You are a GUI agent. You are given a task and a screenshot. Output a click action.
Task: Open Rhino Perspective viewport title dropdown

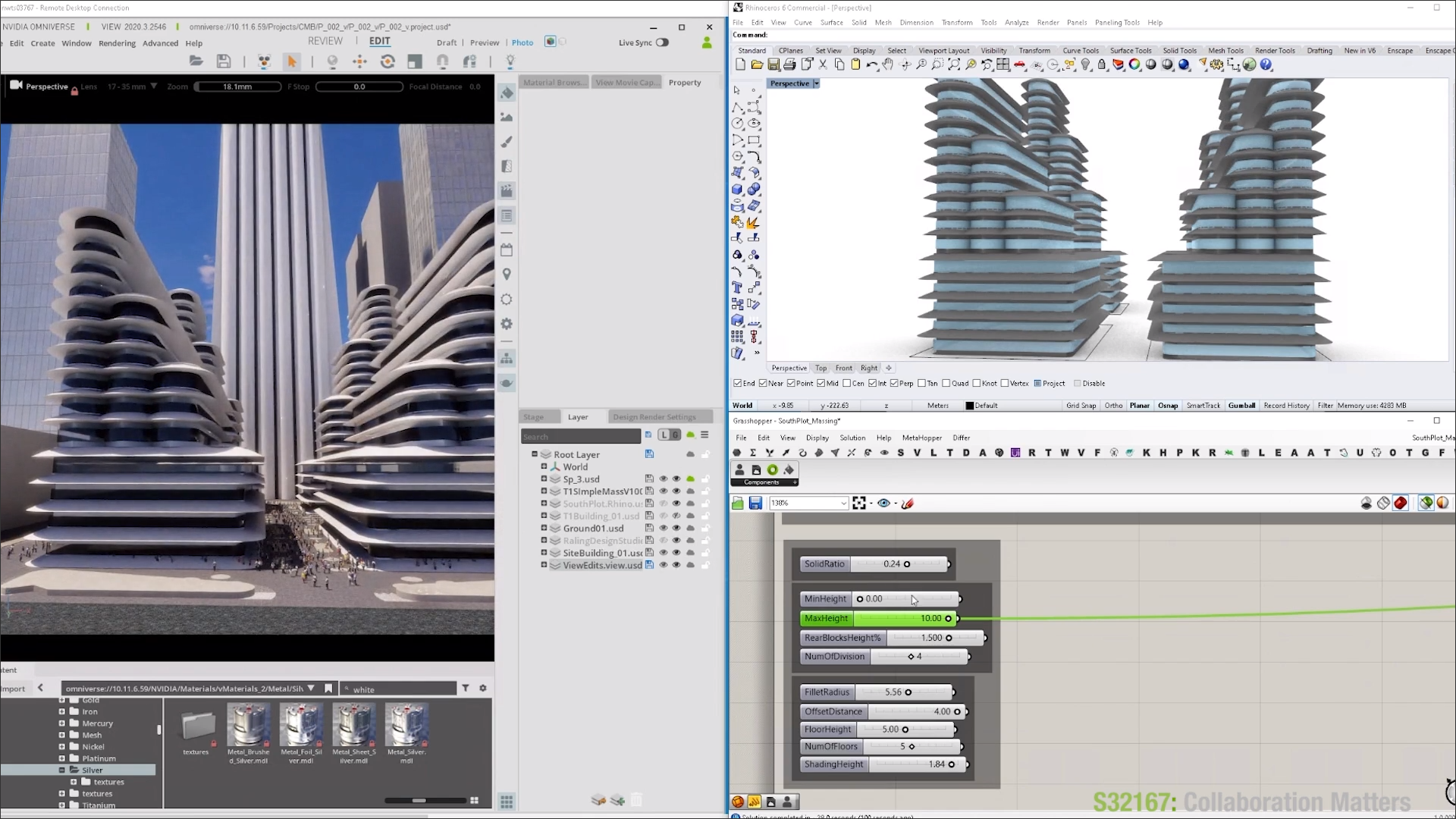coord(816,83)
